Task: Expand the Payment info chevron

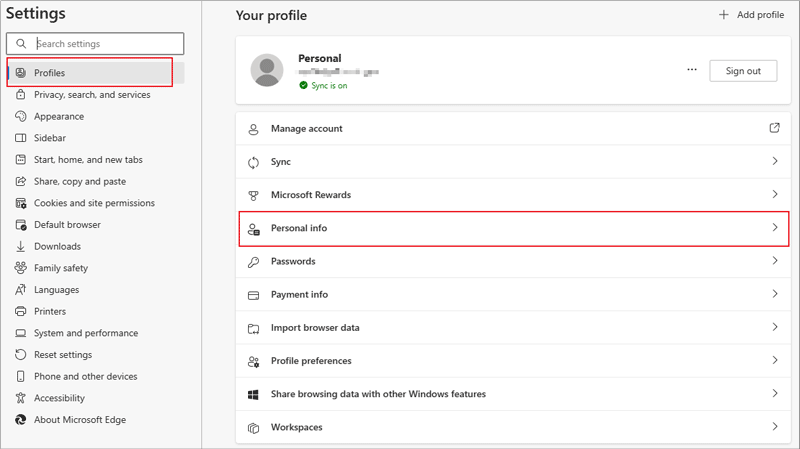Action: 775,294
